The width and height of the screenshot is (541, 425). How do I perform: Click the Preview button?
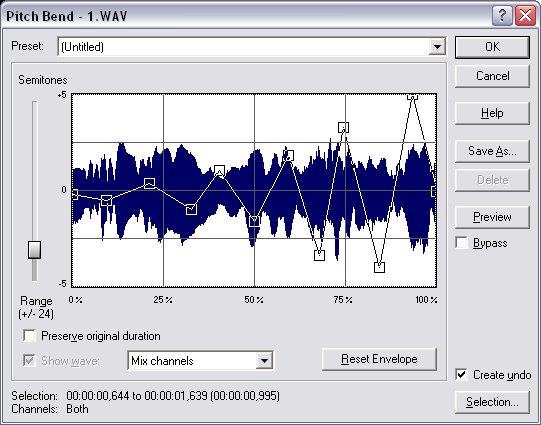pos(492,217)
